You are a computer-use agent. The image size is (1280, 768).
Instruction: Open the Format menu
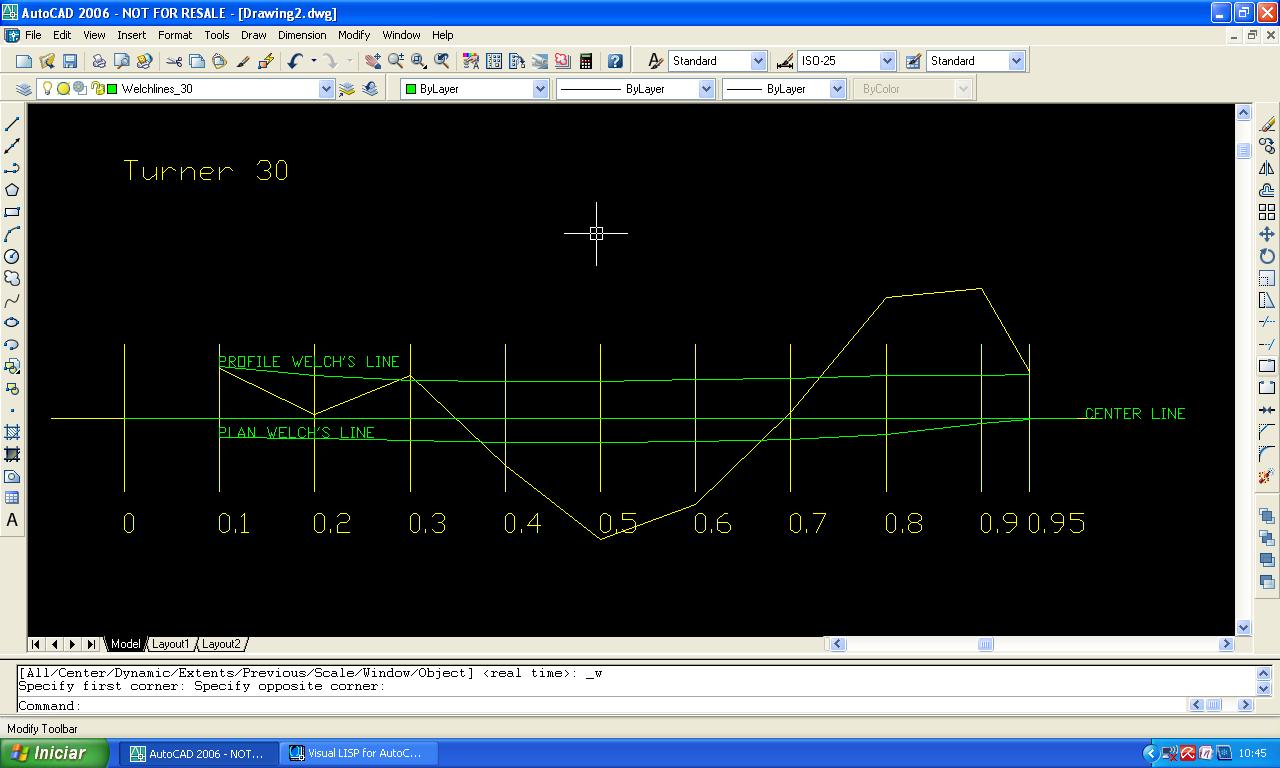coord(175,35)
